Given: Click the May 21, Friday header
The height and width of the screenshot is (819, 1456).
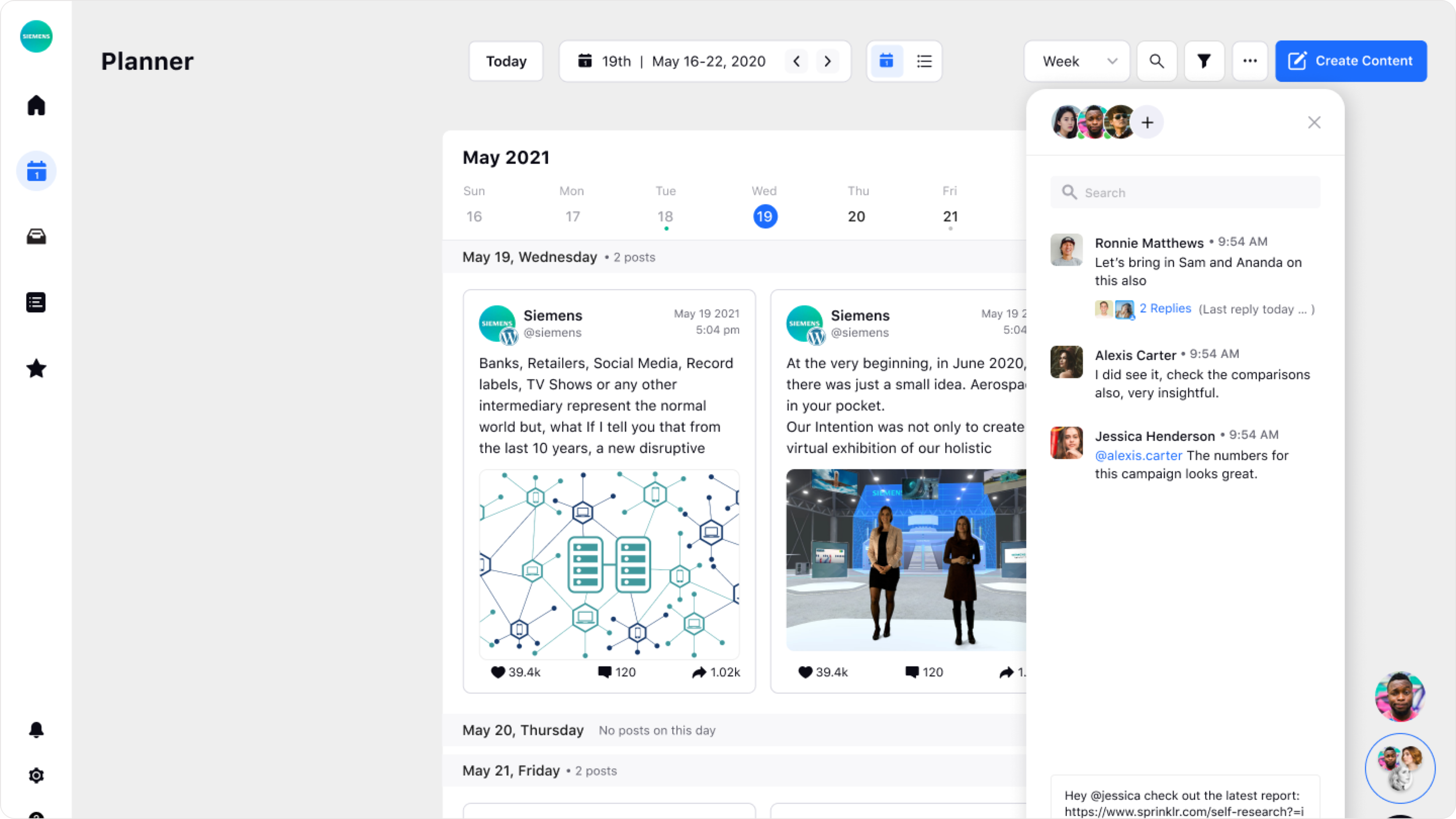Looking at the screenshot, I should [511, 771].
